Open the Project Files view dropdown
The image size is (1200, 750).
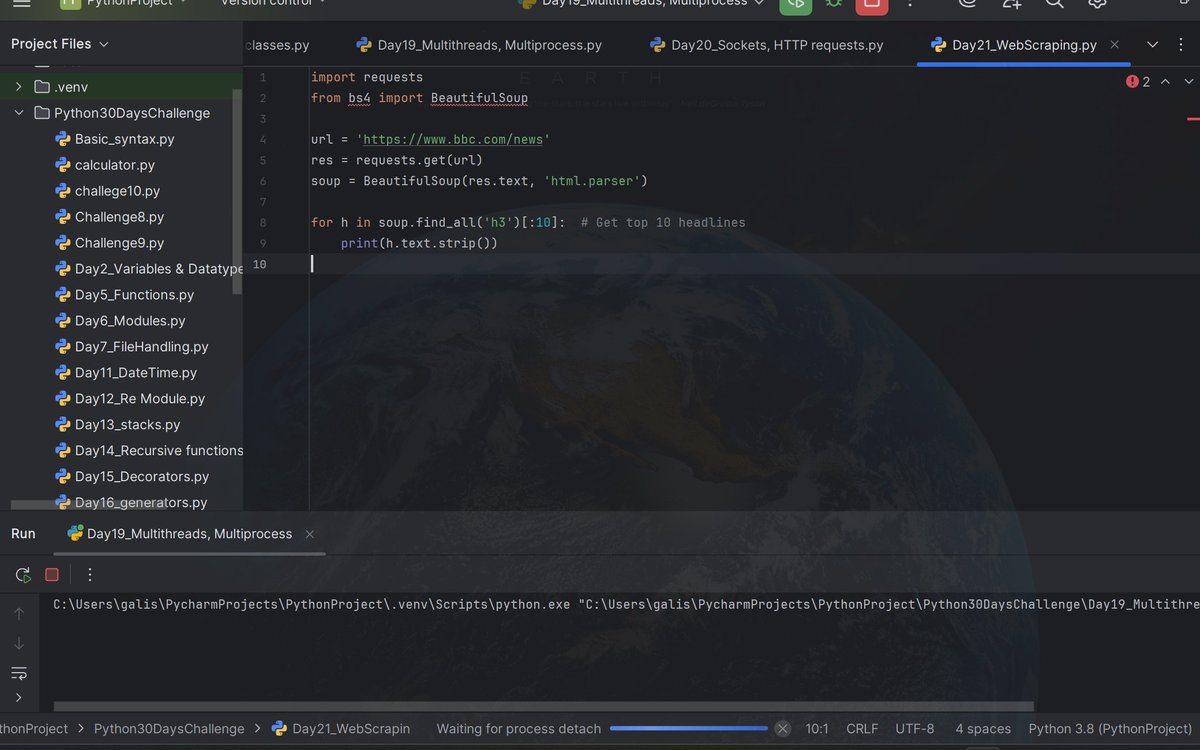60,44
